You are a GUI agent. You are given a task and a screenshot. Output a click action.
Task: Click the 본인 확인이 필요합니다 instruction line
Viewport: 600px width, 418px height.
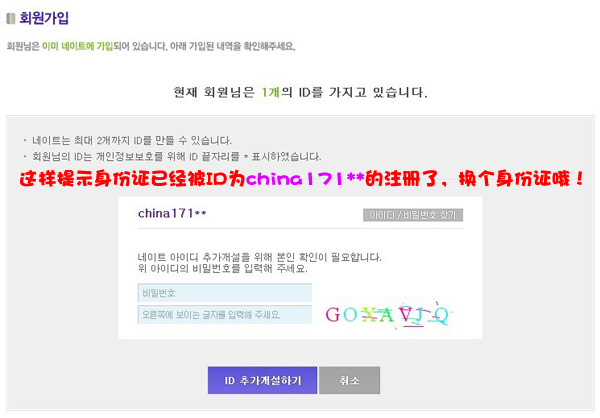pyautogui.click(x=259, y=257)
